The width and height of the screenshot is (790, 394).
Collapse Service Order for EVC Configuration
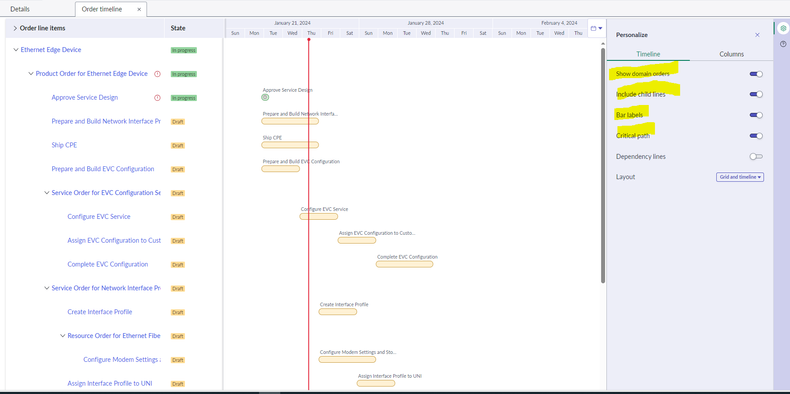pyautogui.click(x=47, y=192)
